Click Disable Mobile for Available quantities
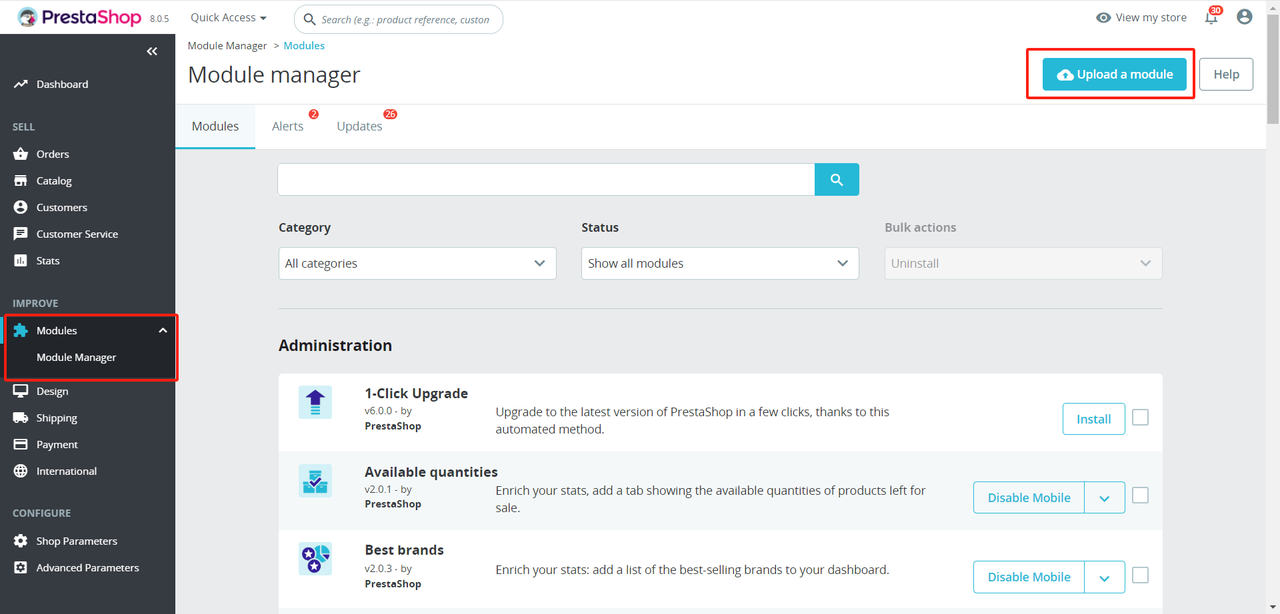Viewport: 1280px width, 614px height. (1029, 498)
